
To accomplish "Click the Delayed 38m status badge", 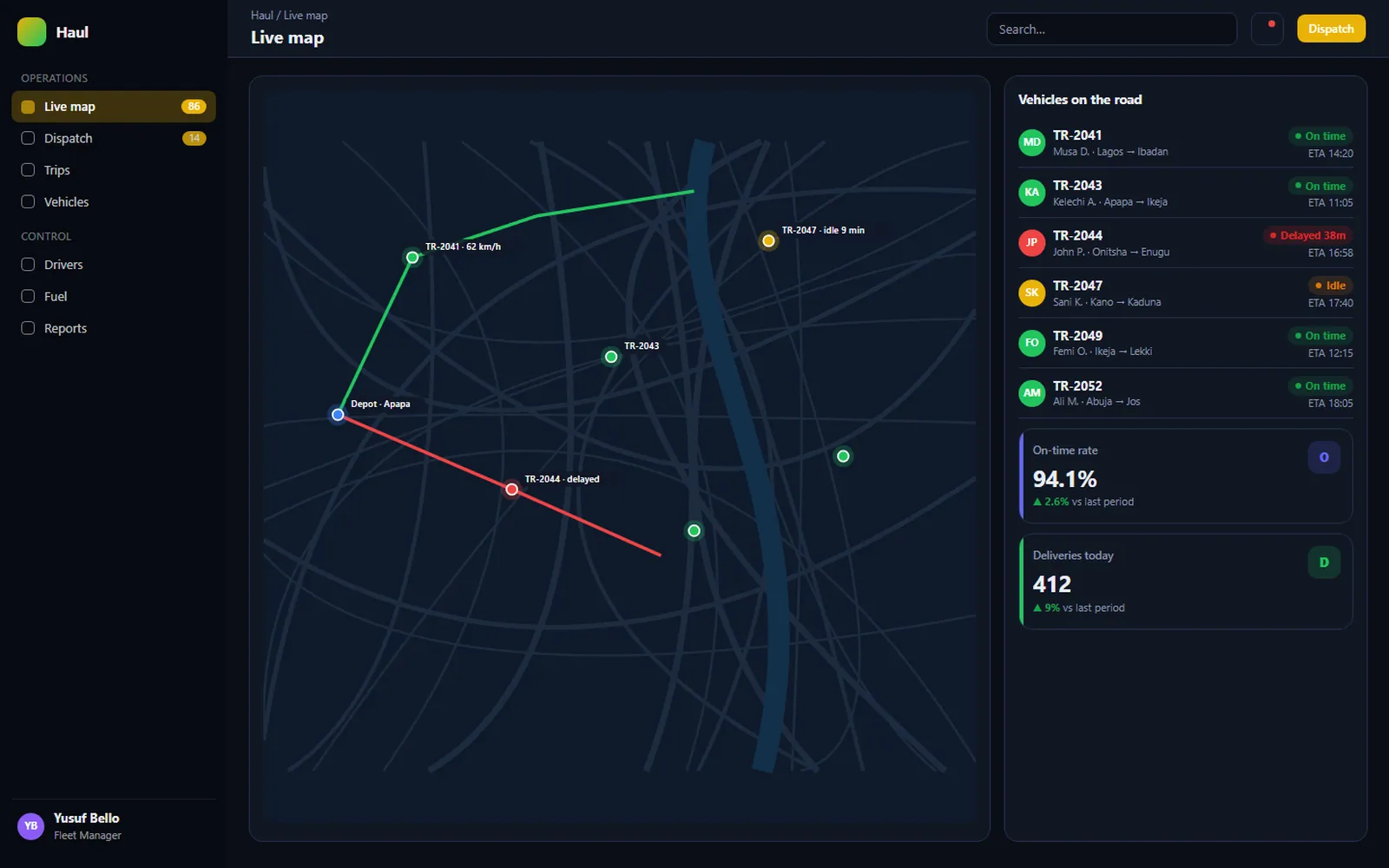I will [1307, 235].
